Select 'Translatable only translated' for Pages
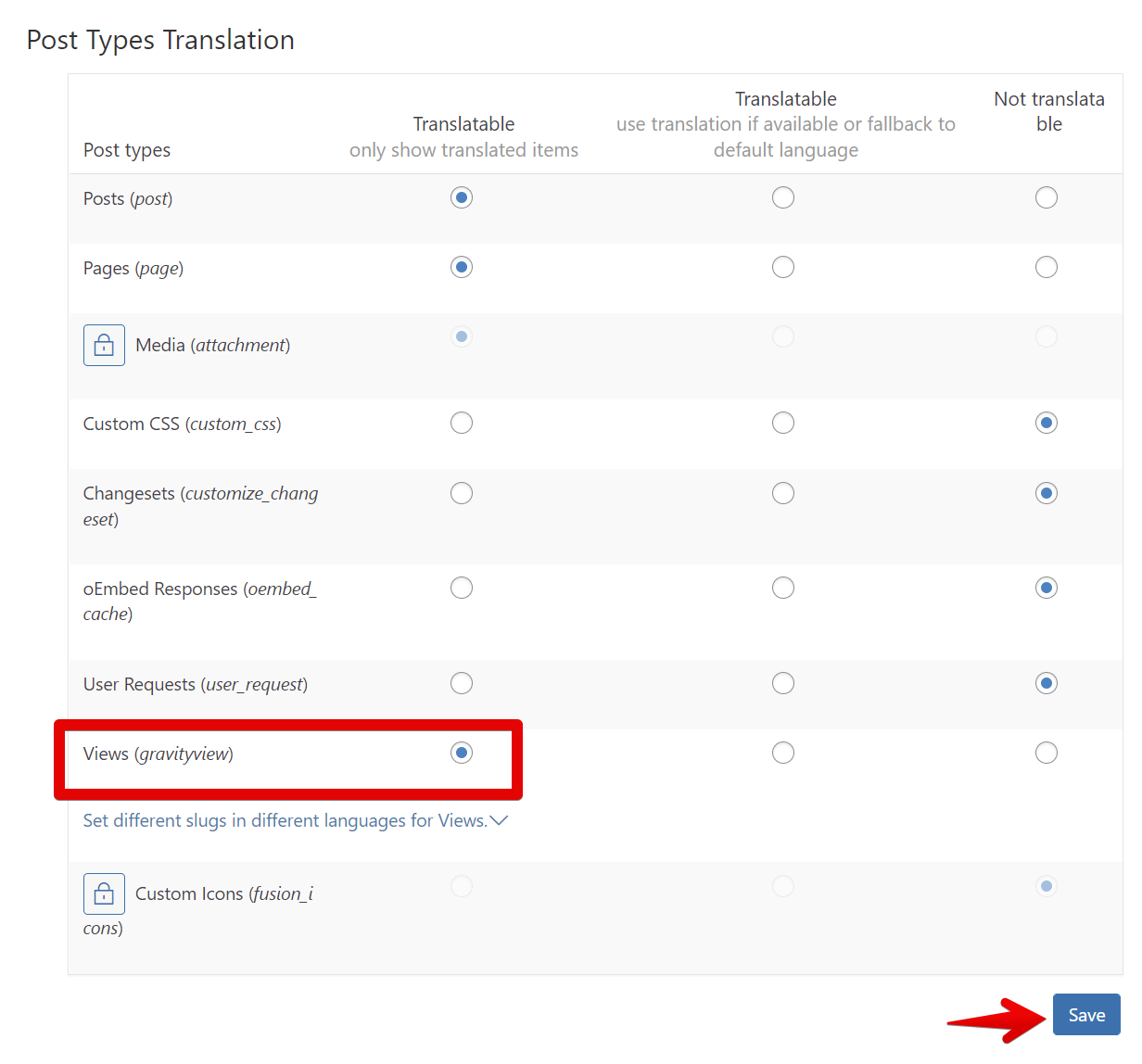 click(x=462, y=267)
